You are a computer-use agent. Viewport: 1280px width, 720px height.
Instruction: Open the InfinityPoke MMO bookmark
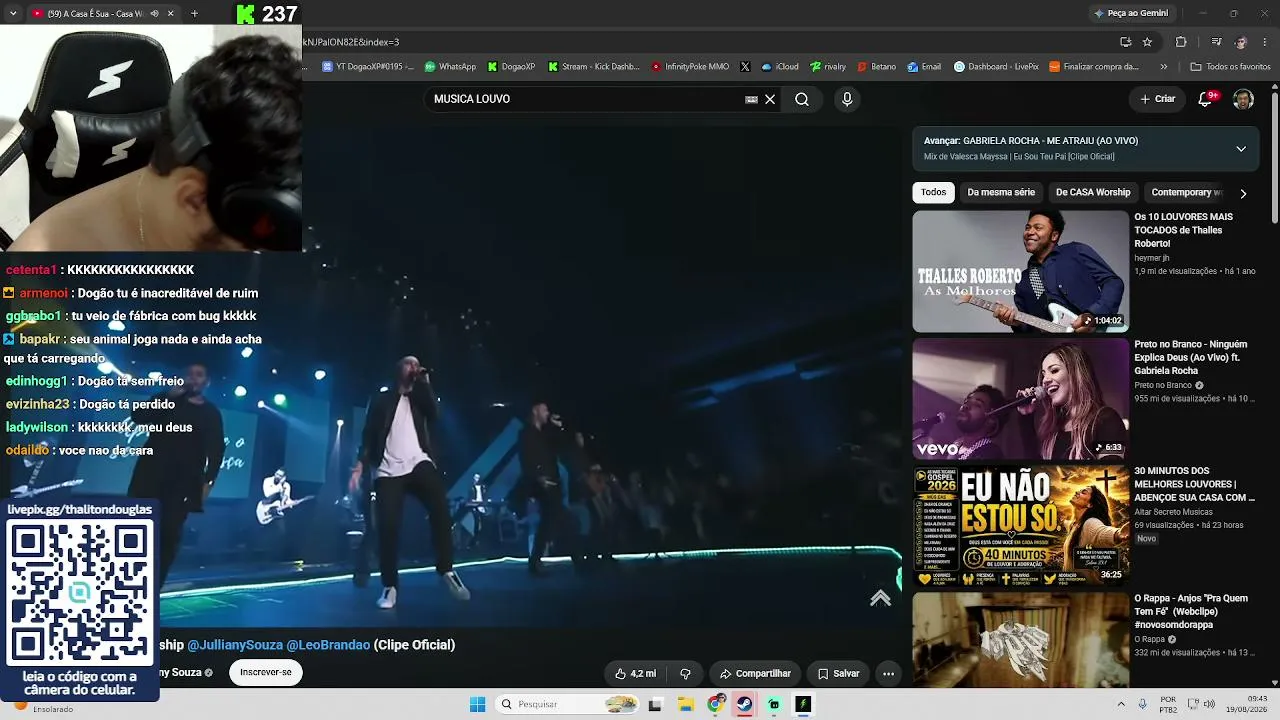click(690, 67)
